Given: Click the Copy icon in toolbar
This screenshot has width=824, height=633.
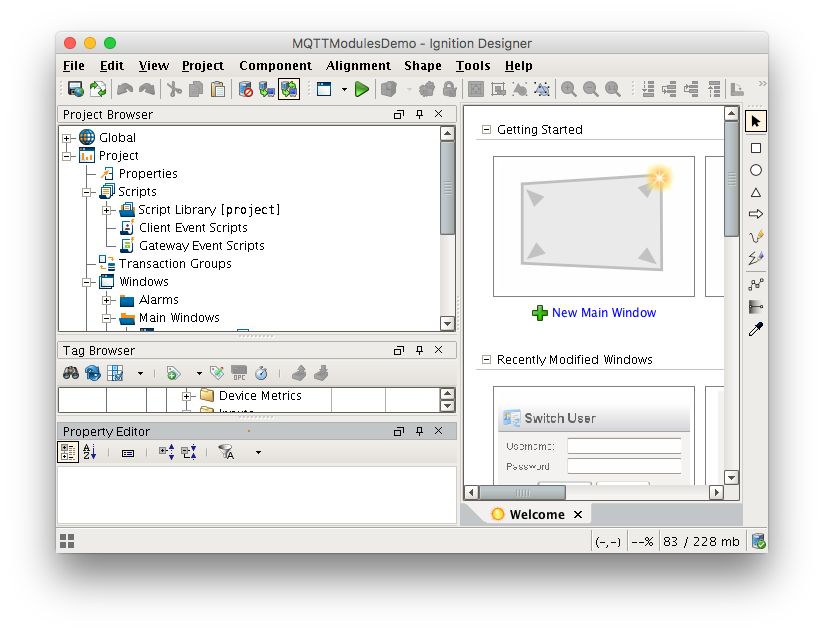Looking at the screenshot, I should [x=195, y=89].
